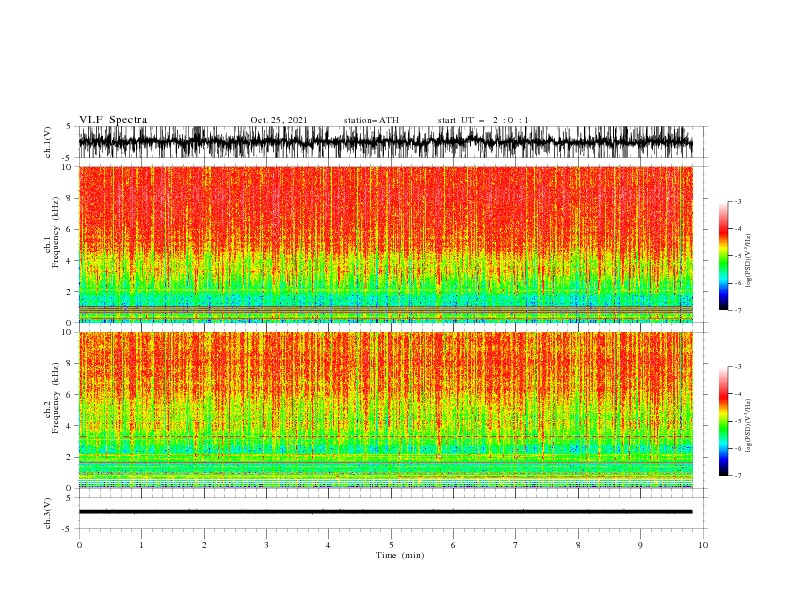The height and width of the screenshot is (612, 792).
Task: Click the ch.1 color bar "log(PSD)(V²/Hz)" label
Action: tap(749, 261)
